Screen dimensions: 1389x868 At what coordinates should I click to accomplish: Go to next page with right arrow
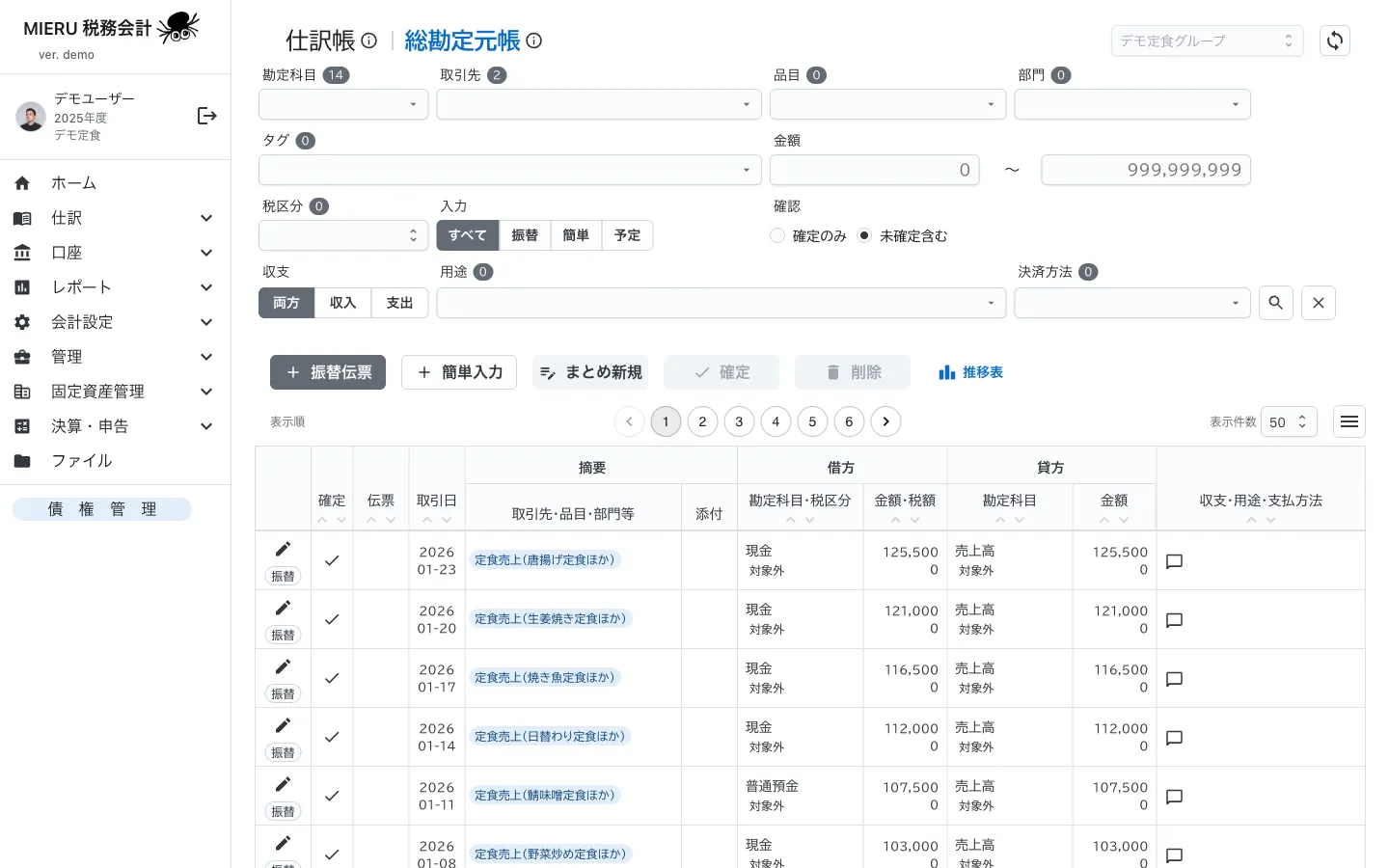(885, 421)
